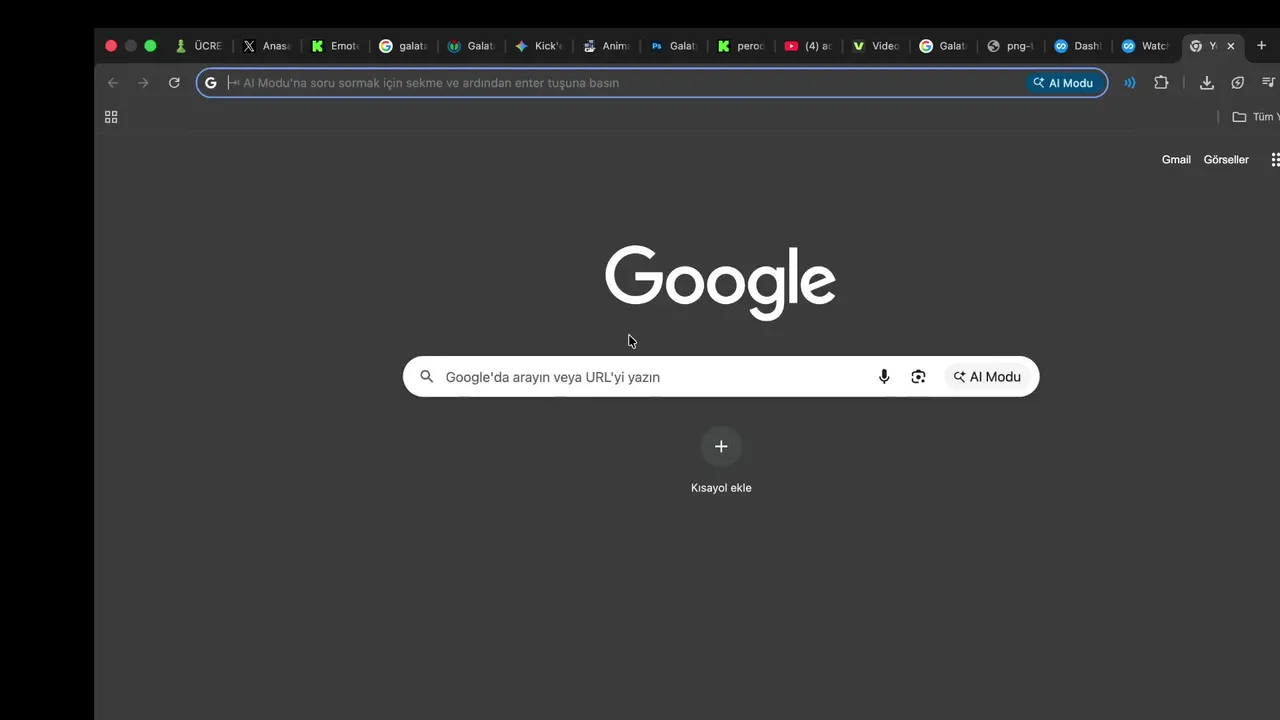Viewport: 1280px width, 720px height.
Task: Click AI Modu button in search box
Action: (988, 377)
